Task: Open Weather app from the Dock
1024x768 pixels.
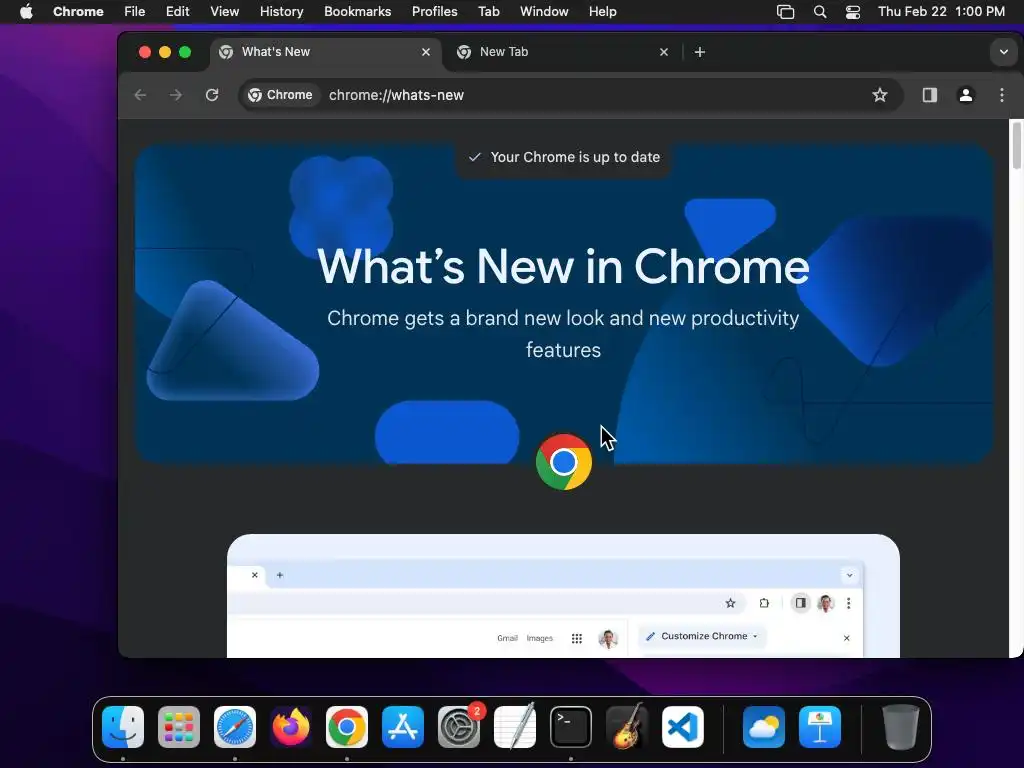Action: [x=763, y=727]
